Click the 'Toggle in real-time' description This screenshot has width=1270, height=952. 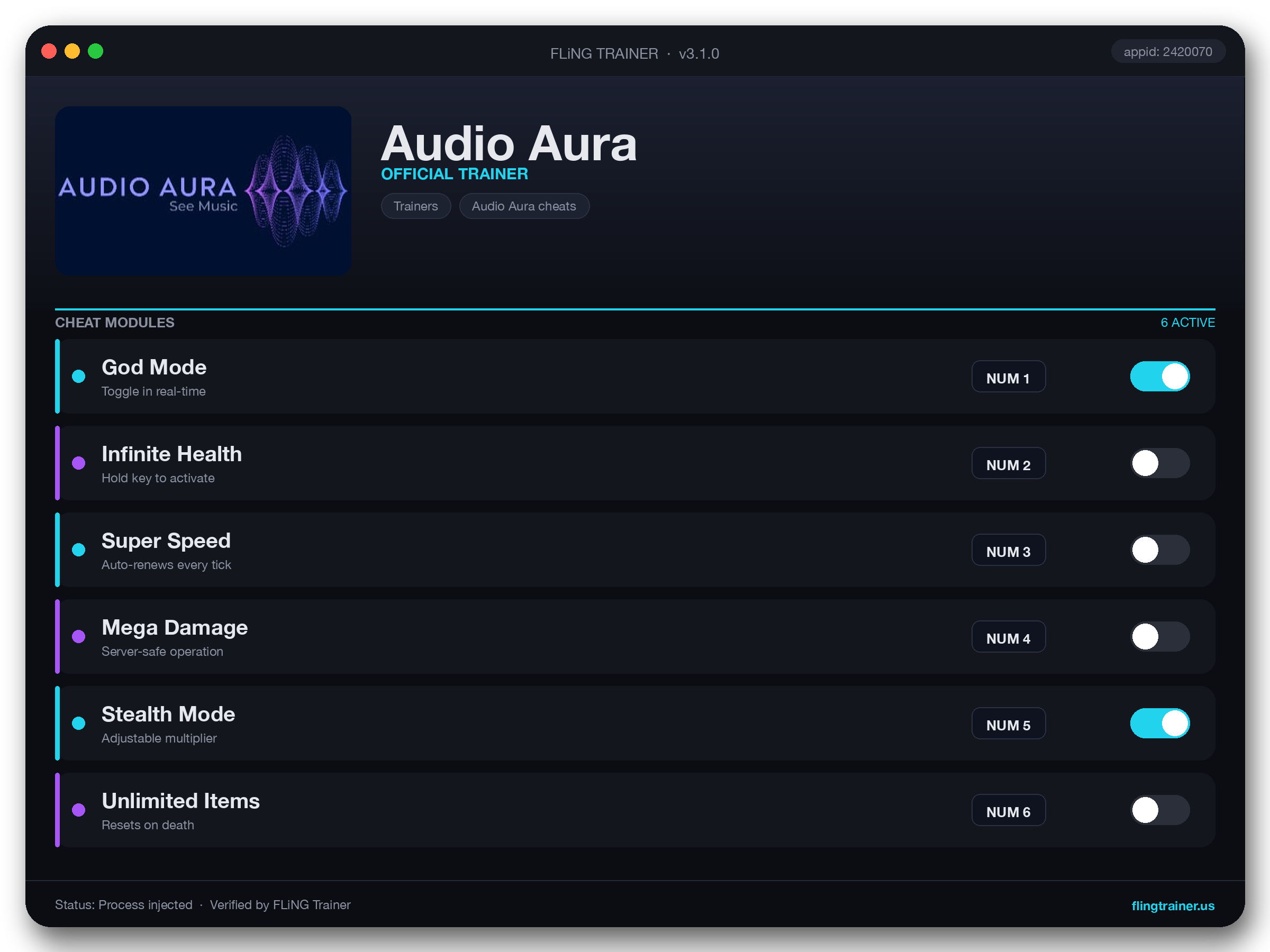click(153, 391)
